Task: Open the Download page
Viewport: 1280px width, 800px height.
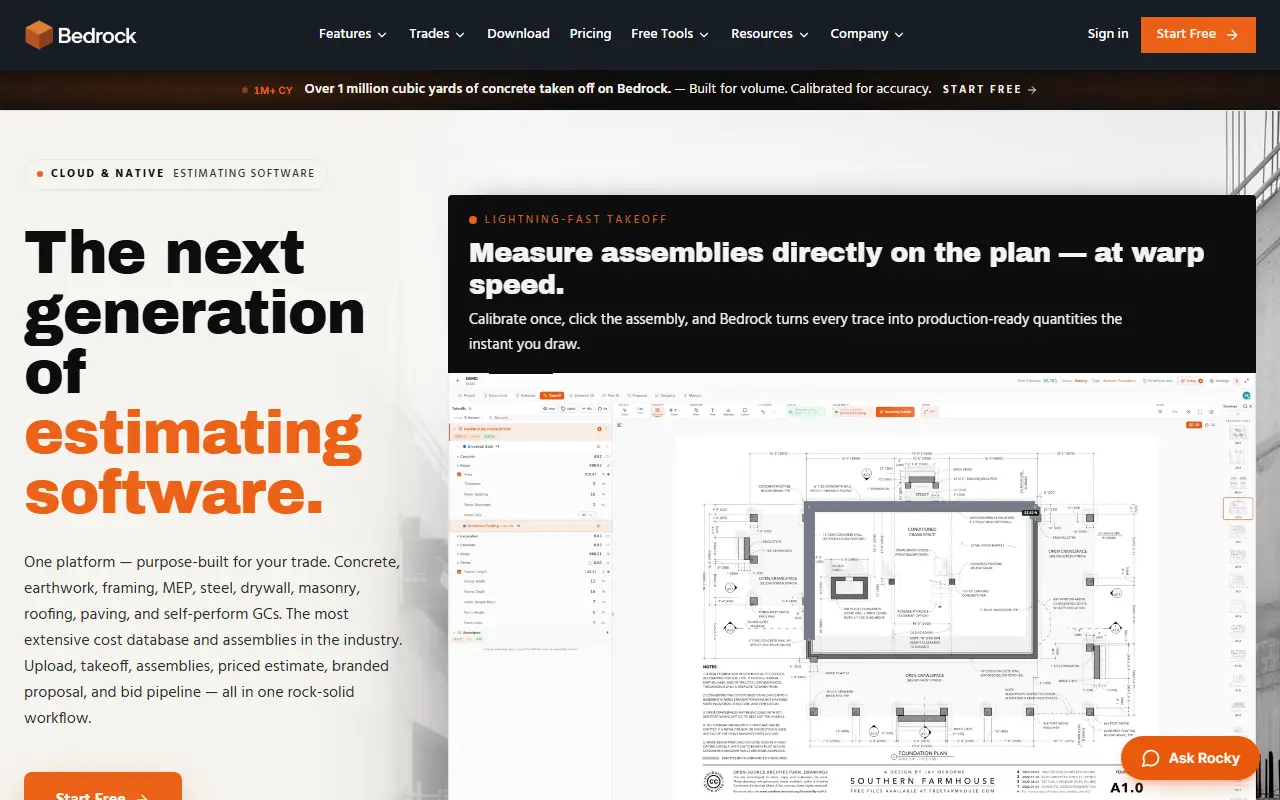Action: 518,34
